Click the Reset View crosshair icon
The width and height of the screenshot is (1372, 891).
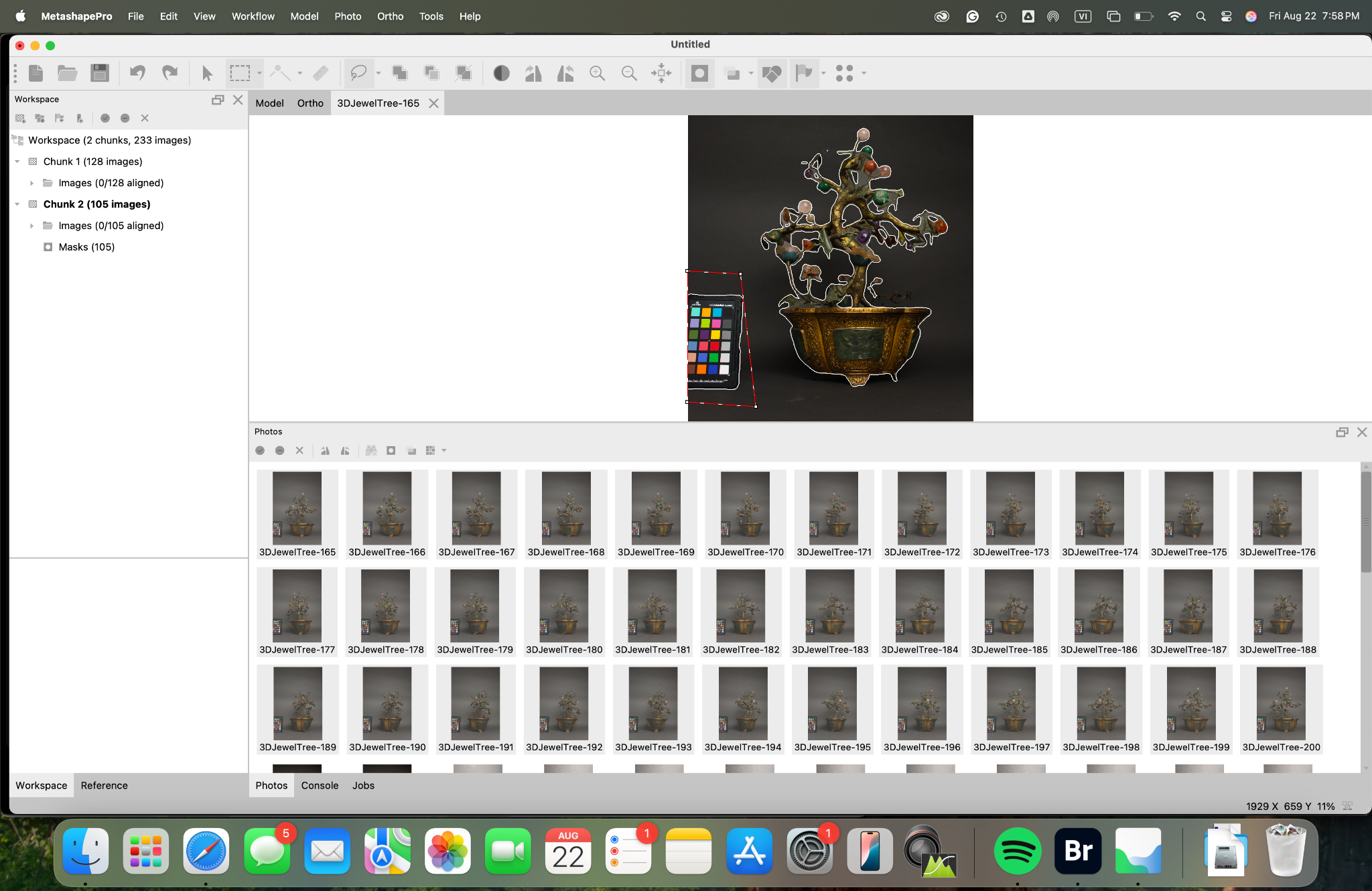[x=661, y=73]
